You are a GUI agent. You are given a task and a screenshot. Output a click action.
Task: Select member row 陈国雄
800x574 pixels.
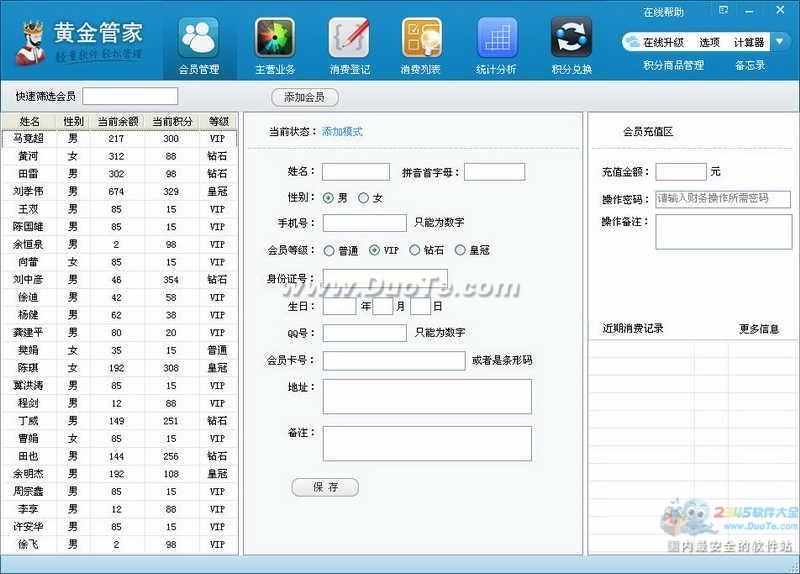coord(119,227)
